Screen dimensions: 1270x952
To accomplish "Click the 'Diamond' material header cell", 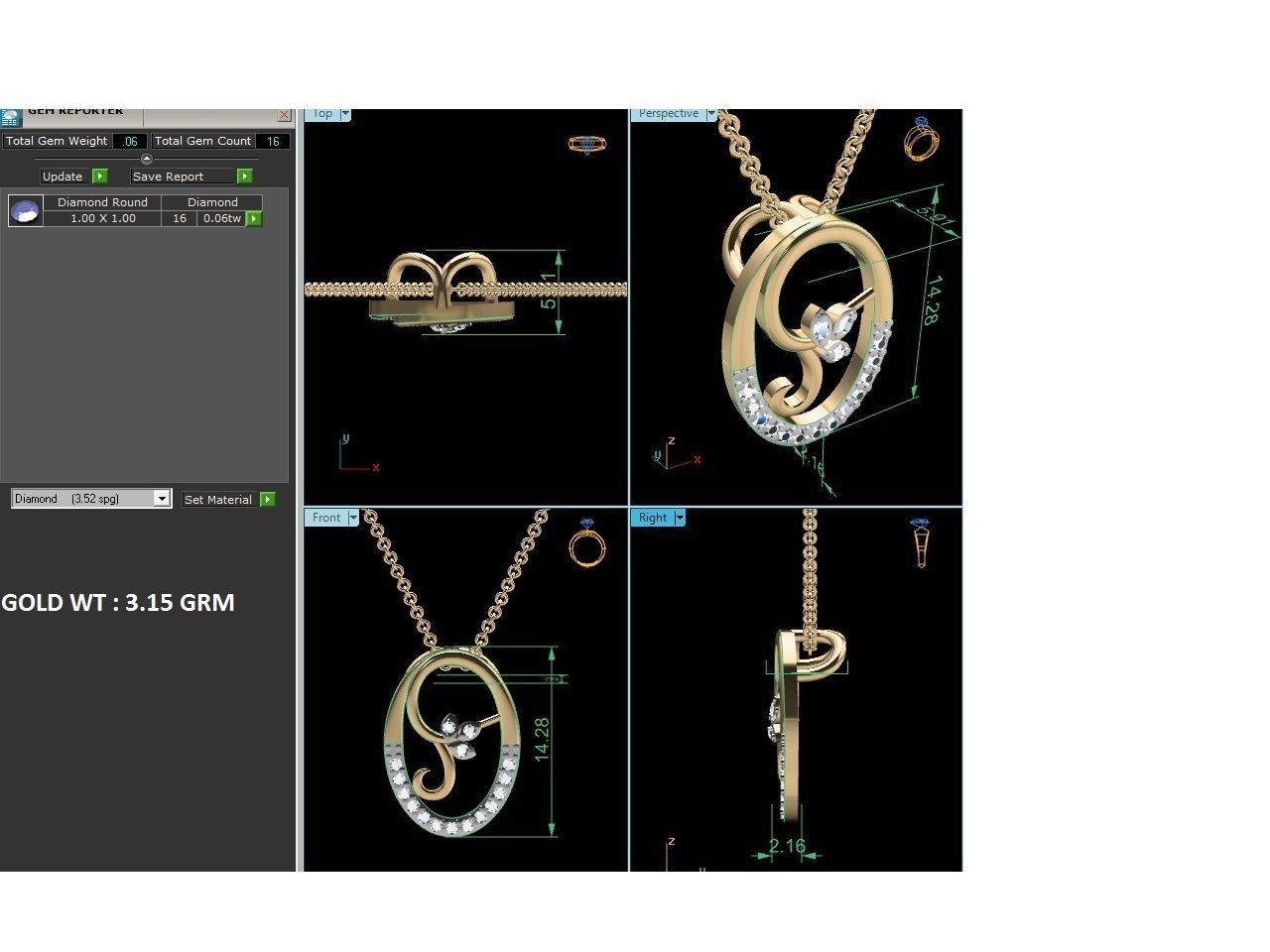I will coord(212,202).
